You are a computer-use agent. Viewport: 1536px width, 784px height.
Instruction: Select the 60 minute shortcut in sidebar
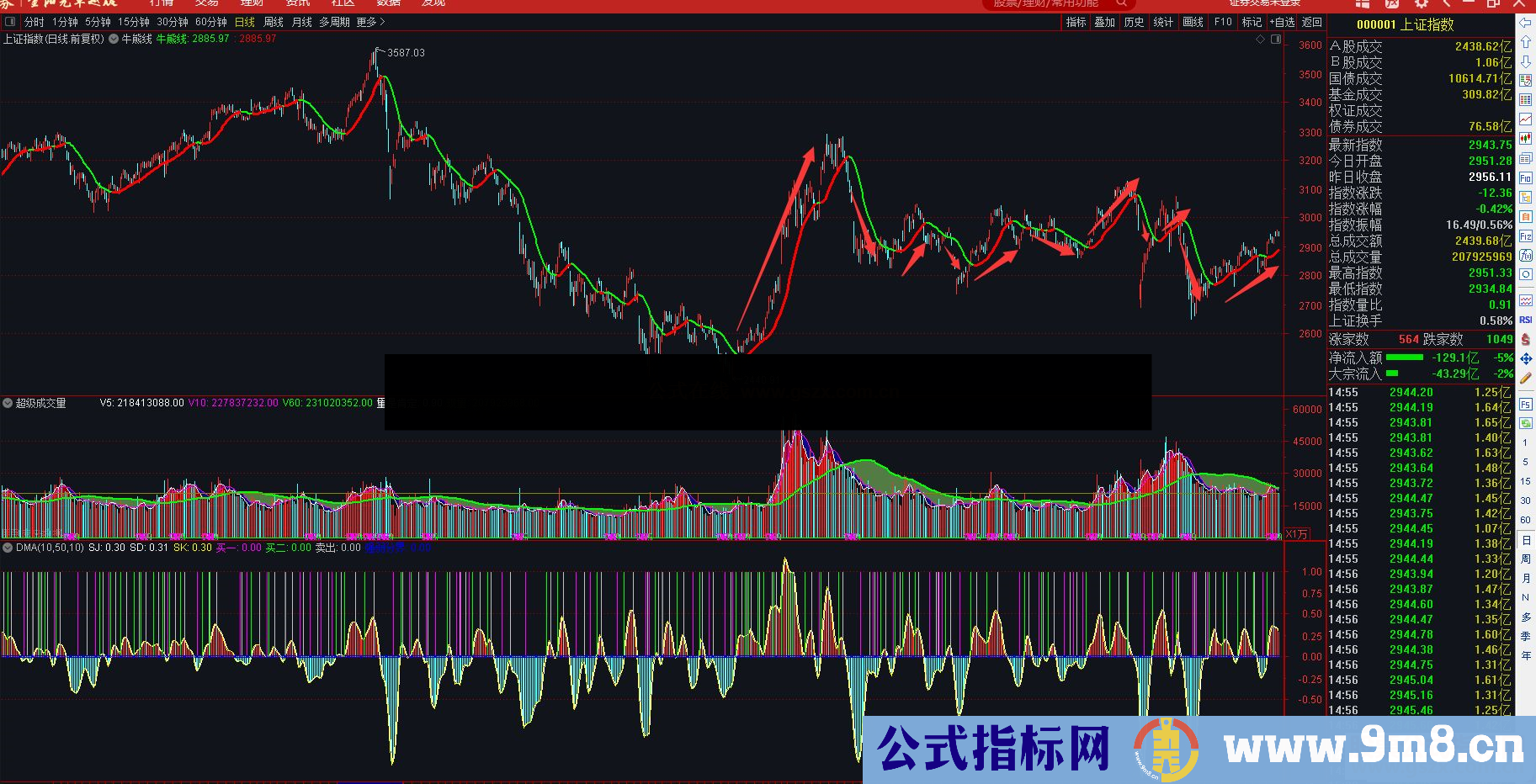point(1526,519)
